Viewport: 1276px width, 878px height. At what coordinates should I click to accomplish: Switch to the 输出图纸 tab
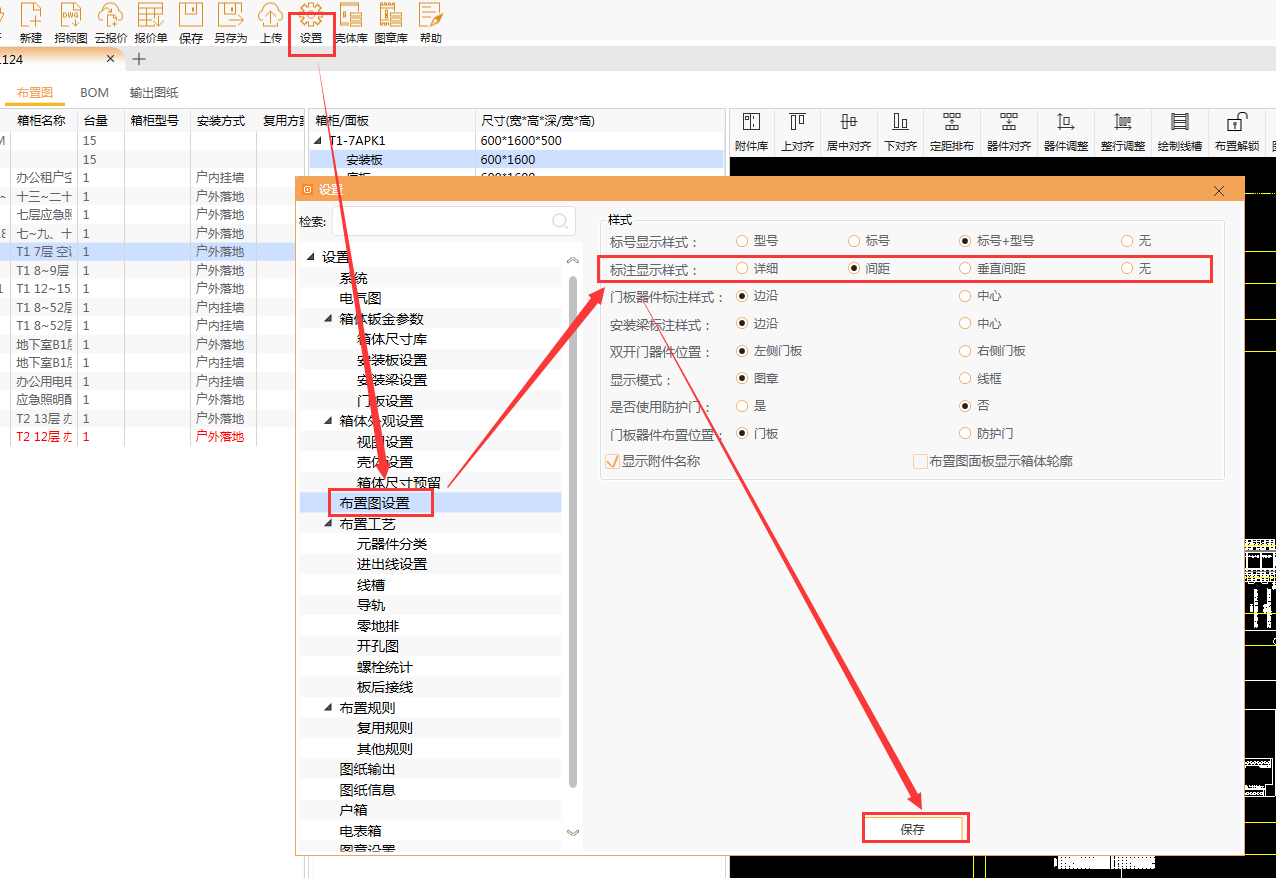click(x=154, y=93)
